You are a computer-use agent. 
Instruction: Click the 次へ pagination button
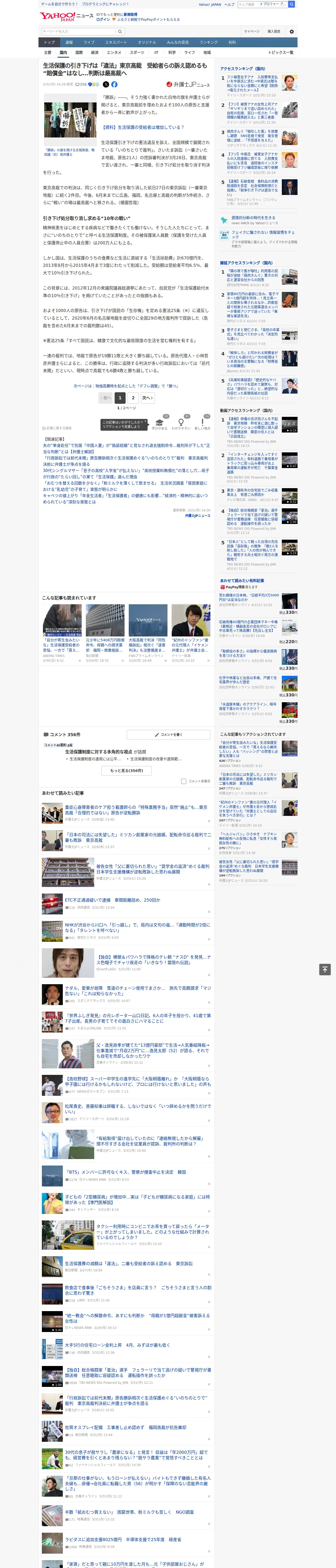tap(147, 397)
